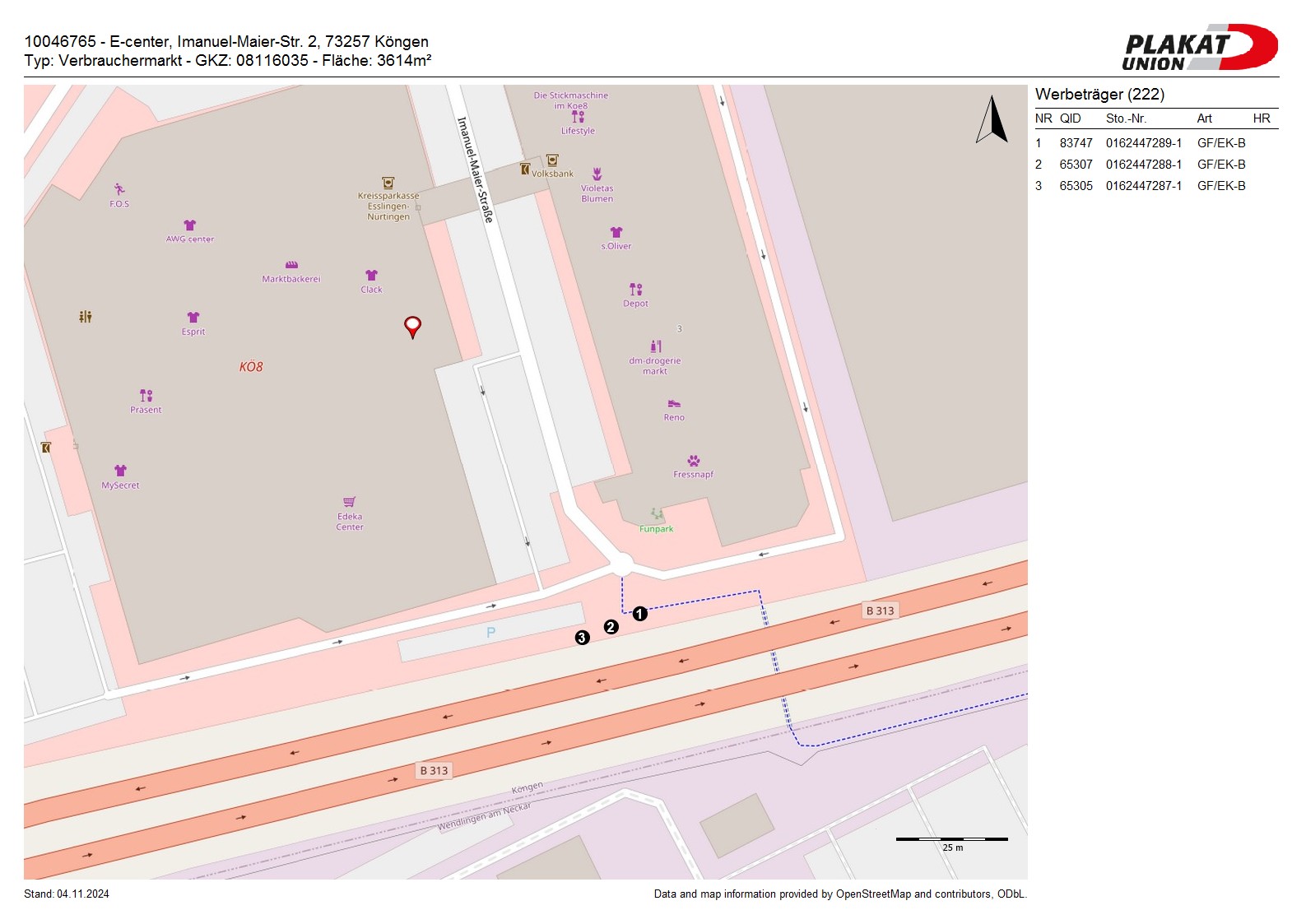Select billboard marker number 1
This screenshot has width=1306, height=924.
coord(640,614)
